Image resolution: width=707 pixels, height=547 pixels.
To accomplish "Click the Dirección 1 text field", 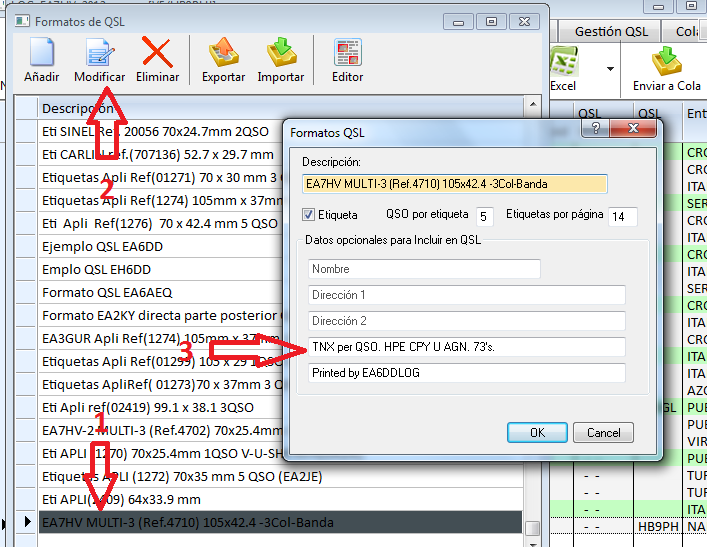I will point(466,295).
